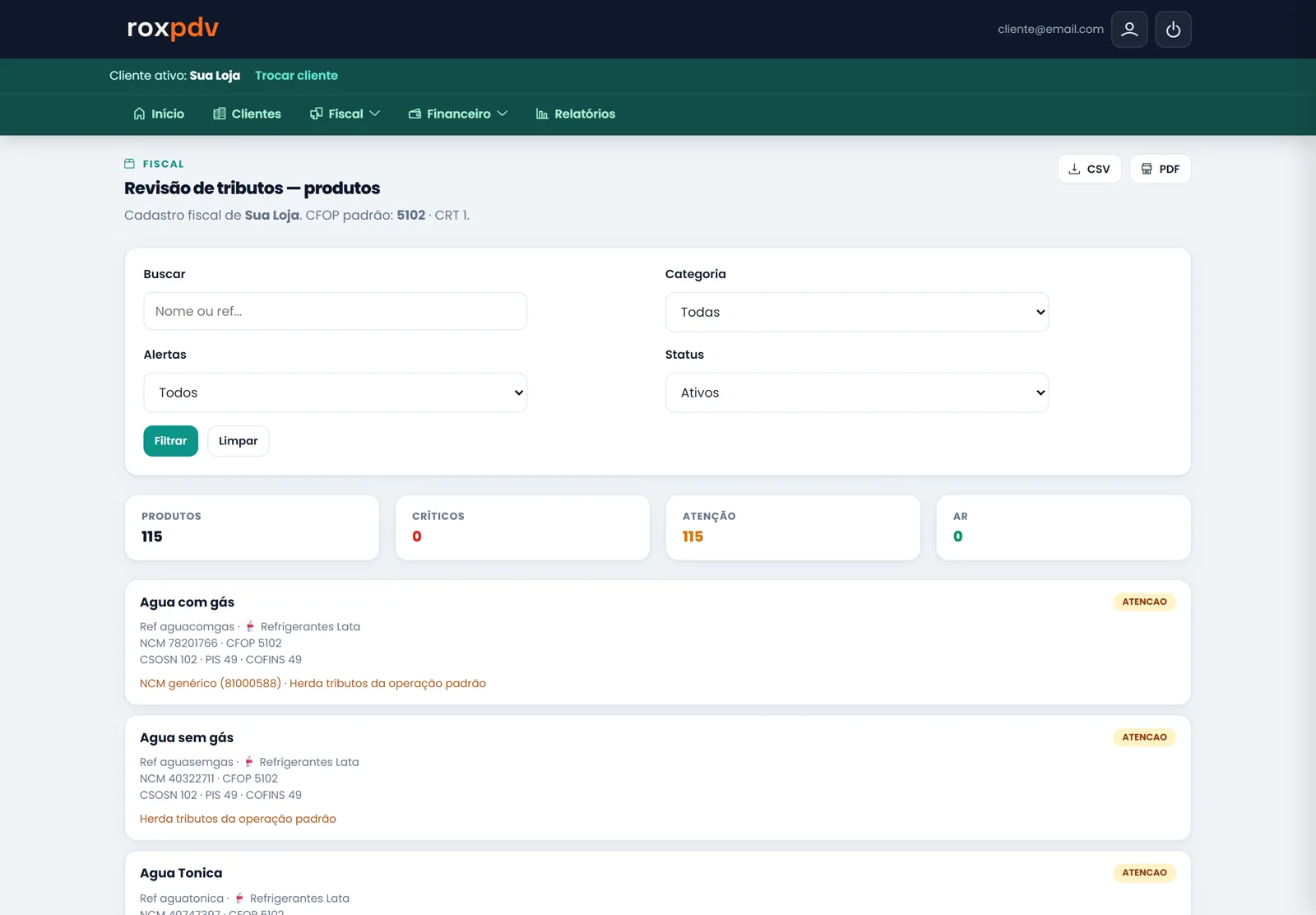Click the Produtos 115 summary card
The width and height of the screenshot is (1316, 915).
pos(252,527)
